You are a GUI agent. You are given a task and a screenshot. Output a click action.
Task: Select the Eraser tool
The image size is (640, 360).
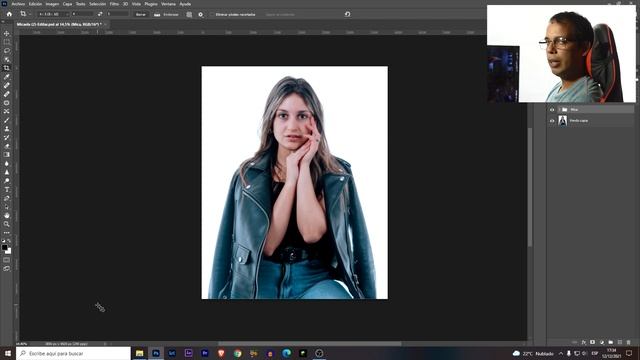pyautogui.click(x=7, y=146)
